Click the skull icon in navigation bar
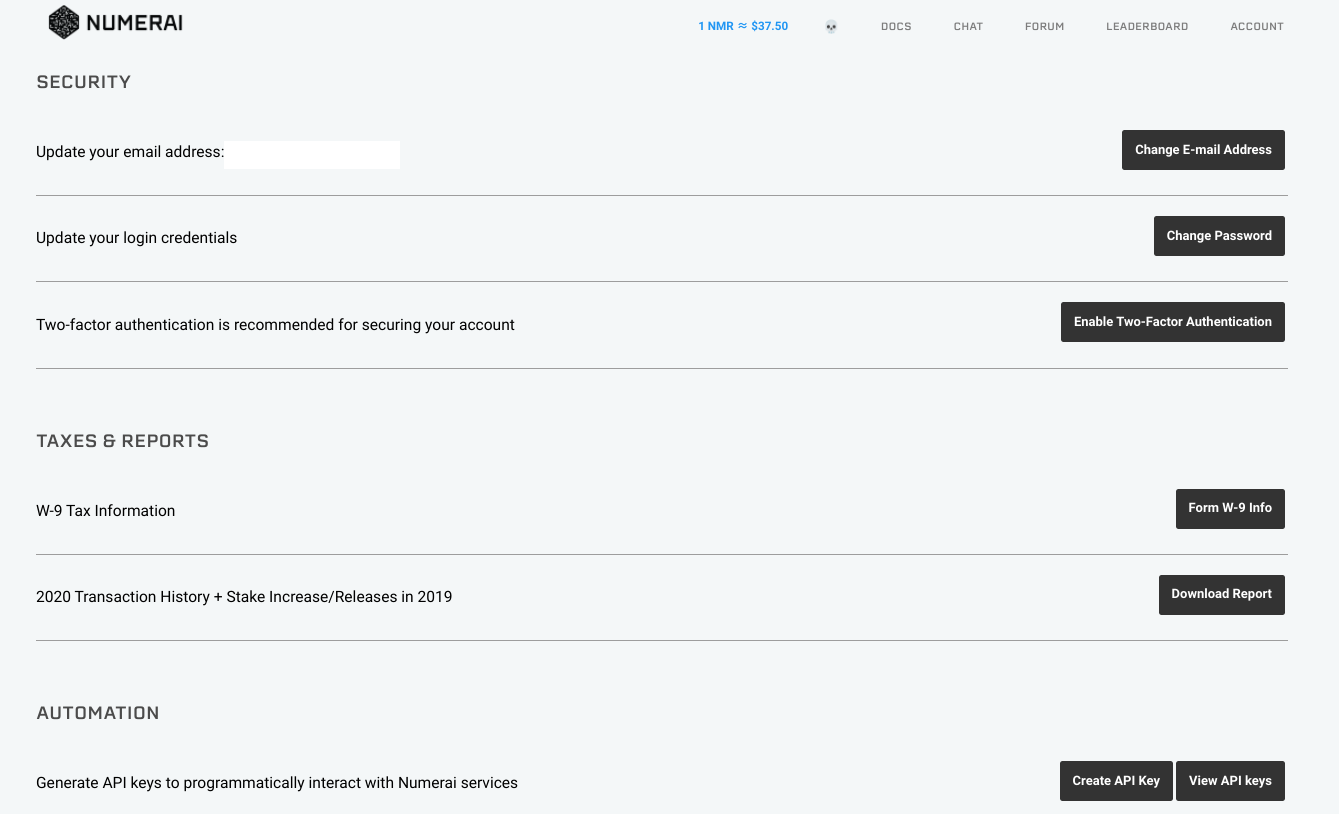The width and height of the screenshot is (1339, 814). pos(831,27)
